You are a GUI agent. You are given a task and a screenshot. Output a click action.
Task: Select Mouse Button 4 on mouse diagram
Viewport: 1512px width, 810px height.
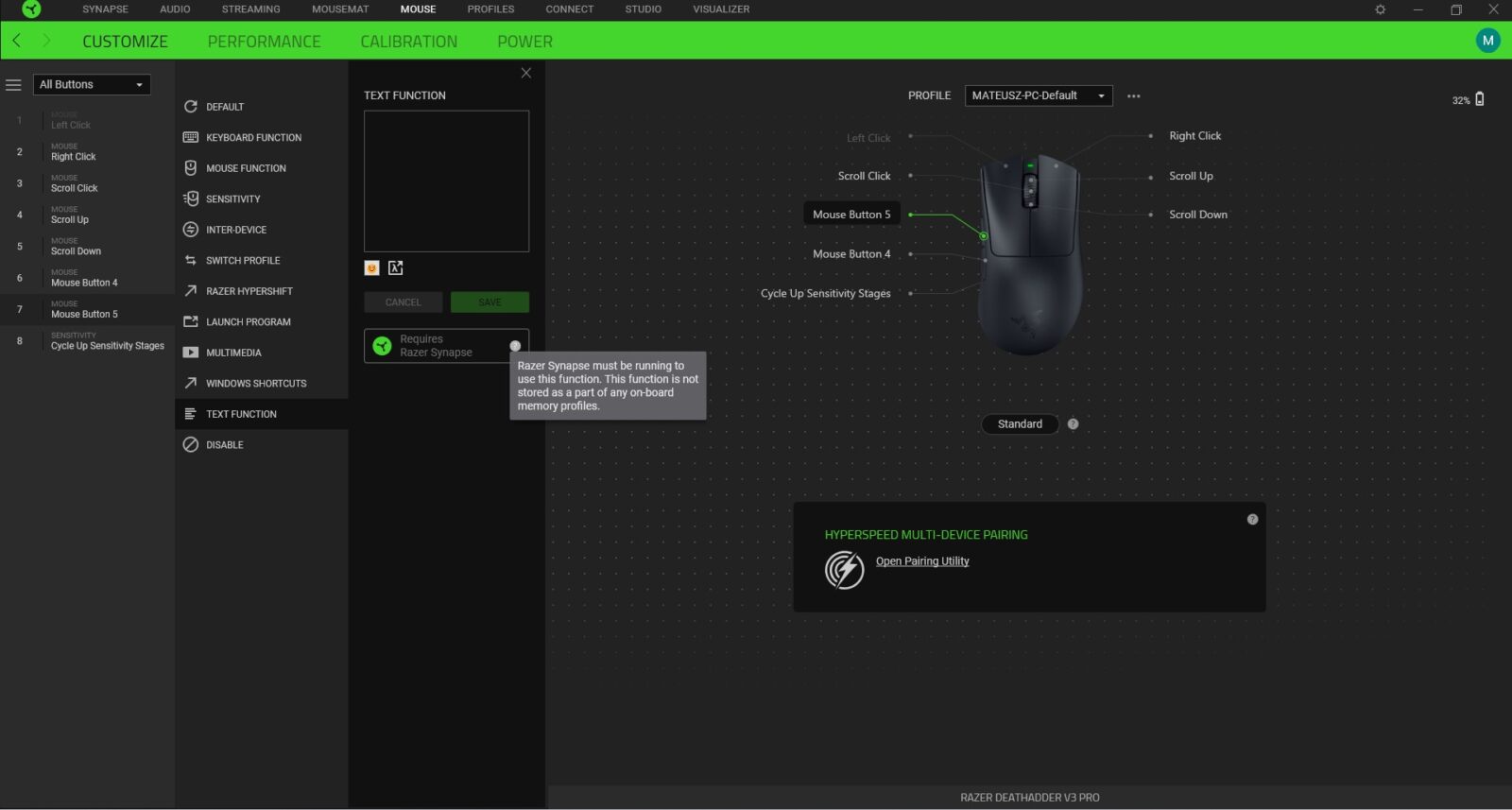pos(850,254)
